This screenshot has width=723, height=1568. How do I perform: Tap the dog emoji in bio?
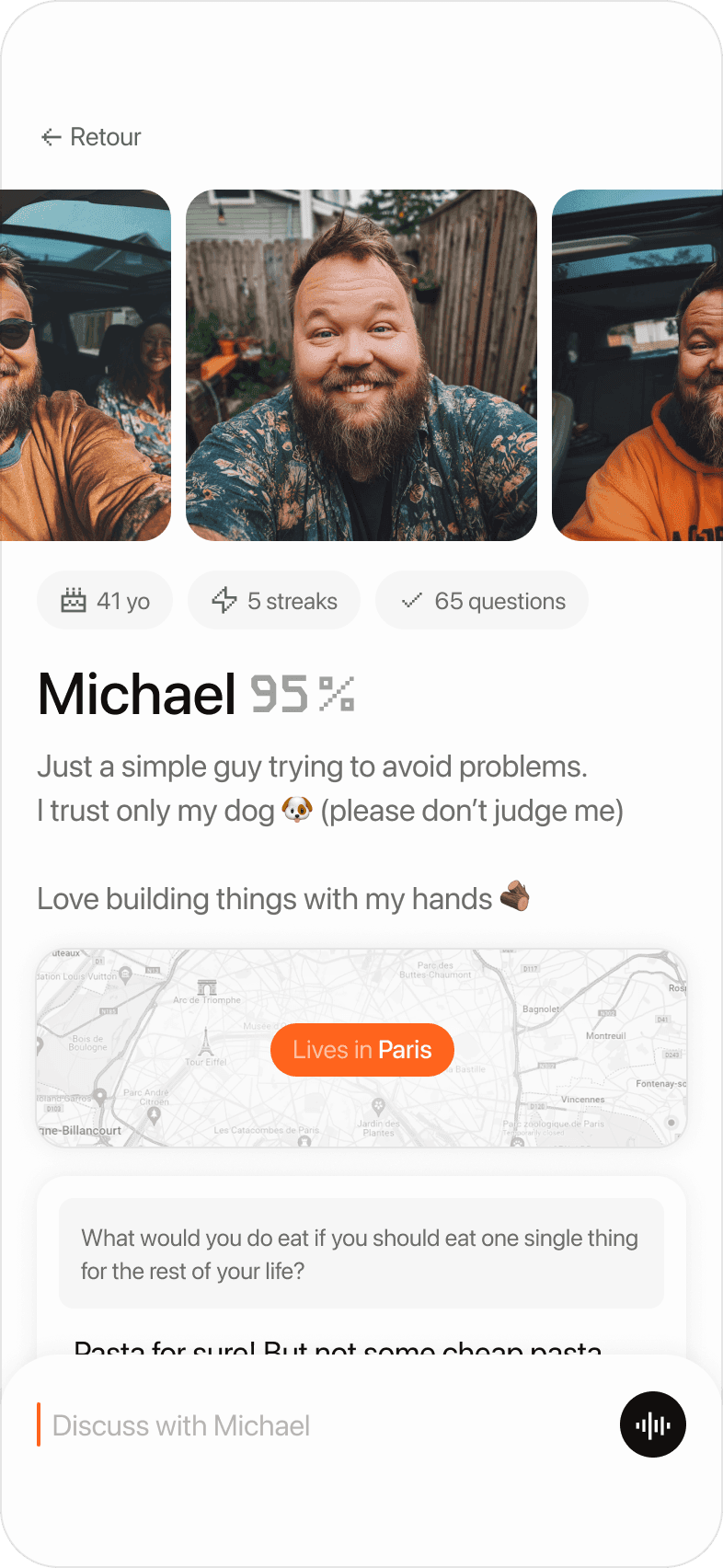click(x=297, y=811)
